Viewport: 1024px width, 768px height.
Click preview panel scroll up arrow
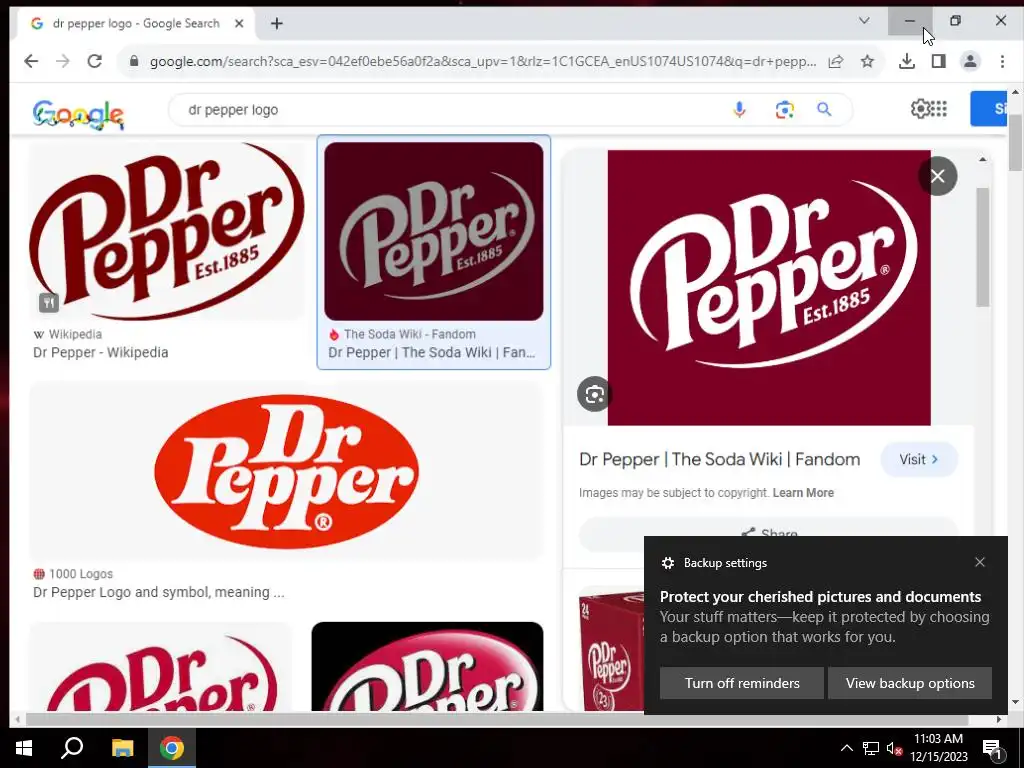[x=982, y=159]
